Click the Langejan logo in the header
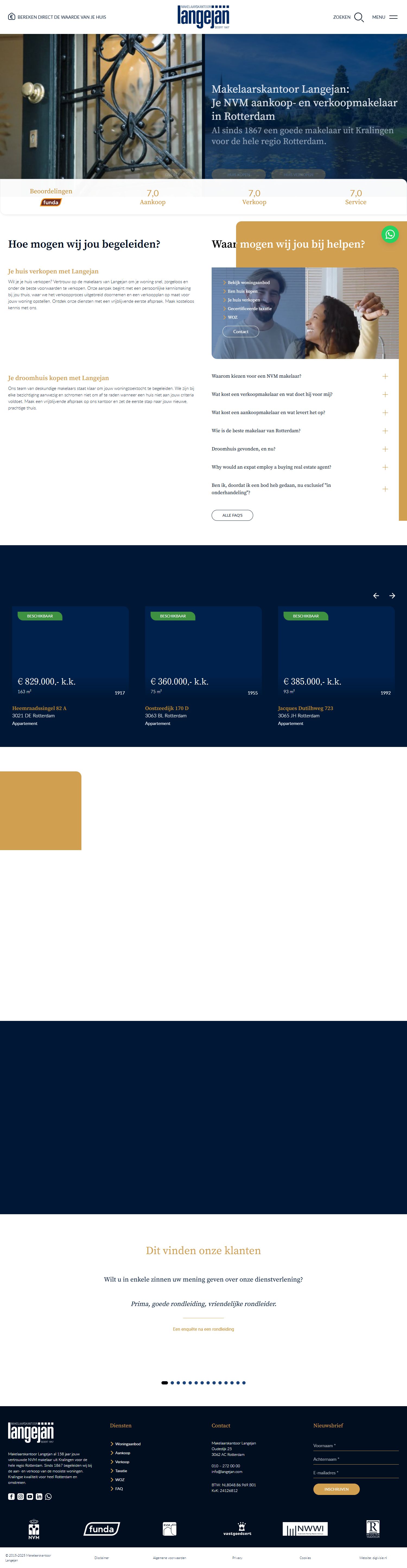The height and width of the screenshot is (1568, 407). 203,17
